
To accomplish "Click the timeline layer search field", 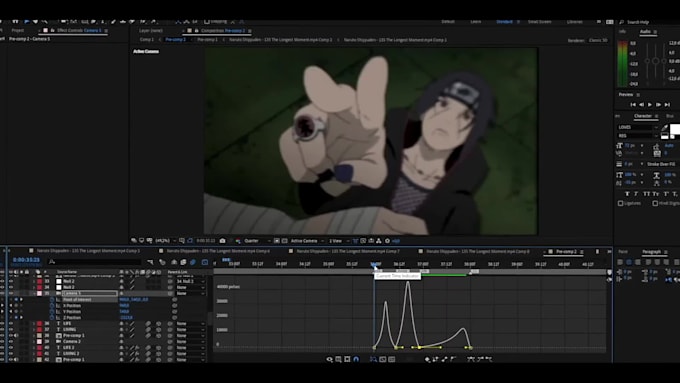I will tap(95, 262).
